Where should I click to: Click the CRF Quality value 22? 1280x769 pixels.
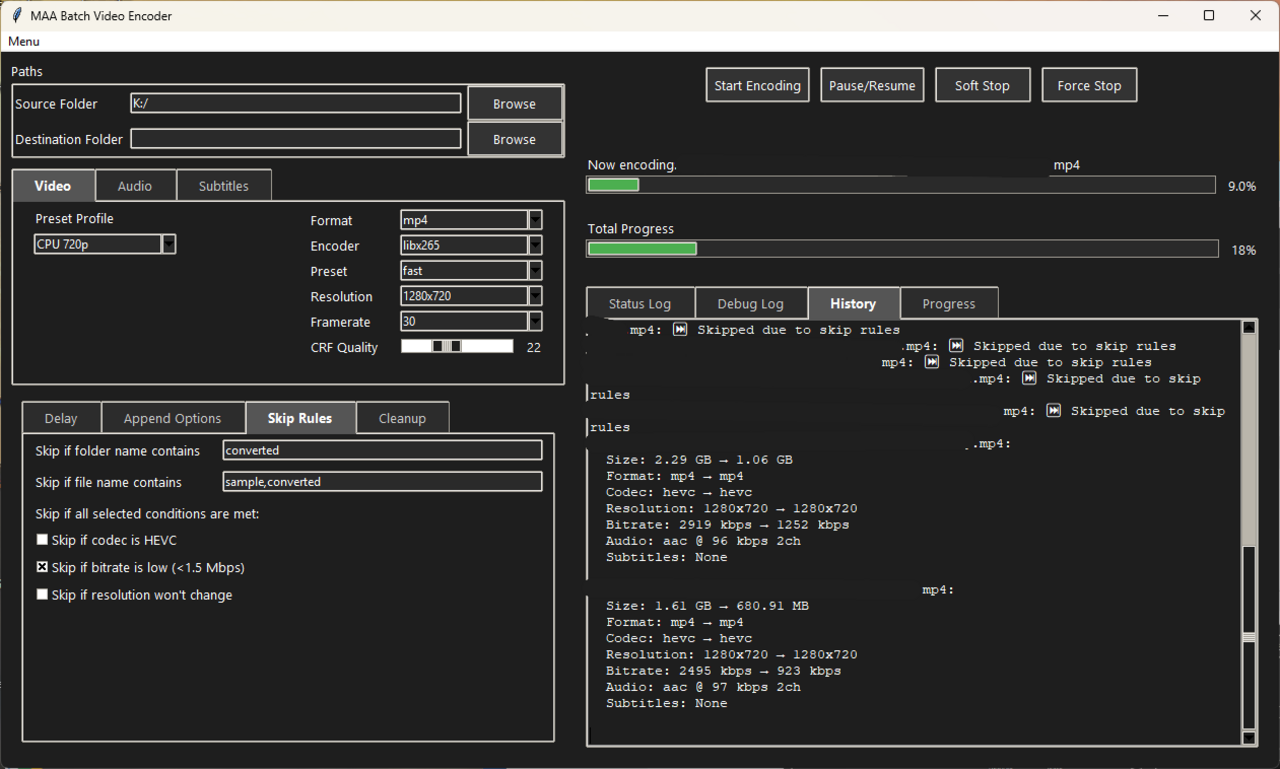[x=534, y=347]
